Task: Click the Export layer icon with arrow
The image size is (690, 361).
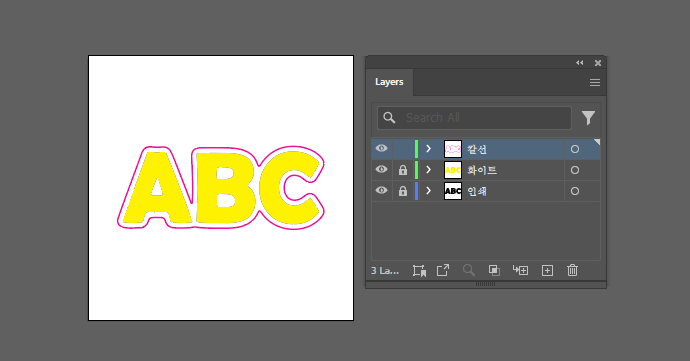Action: pos(443,270)
